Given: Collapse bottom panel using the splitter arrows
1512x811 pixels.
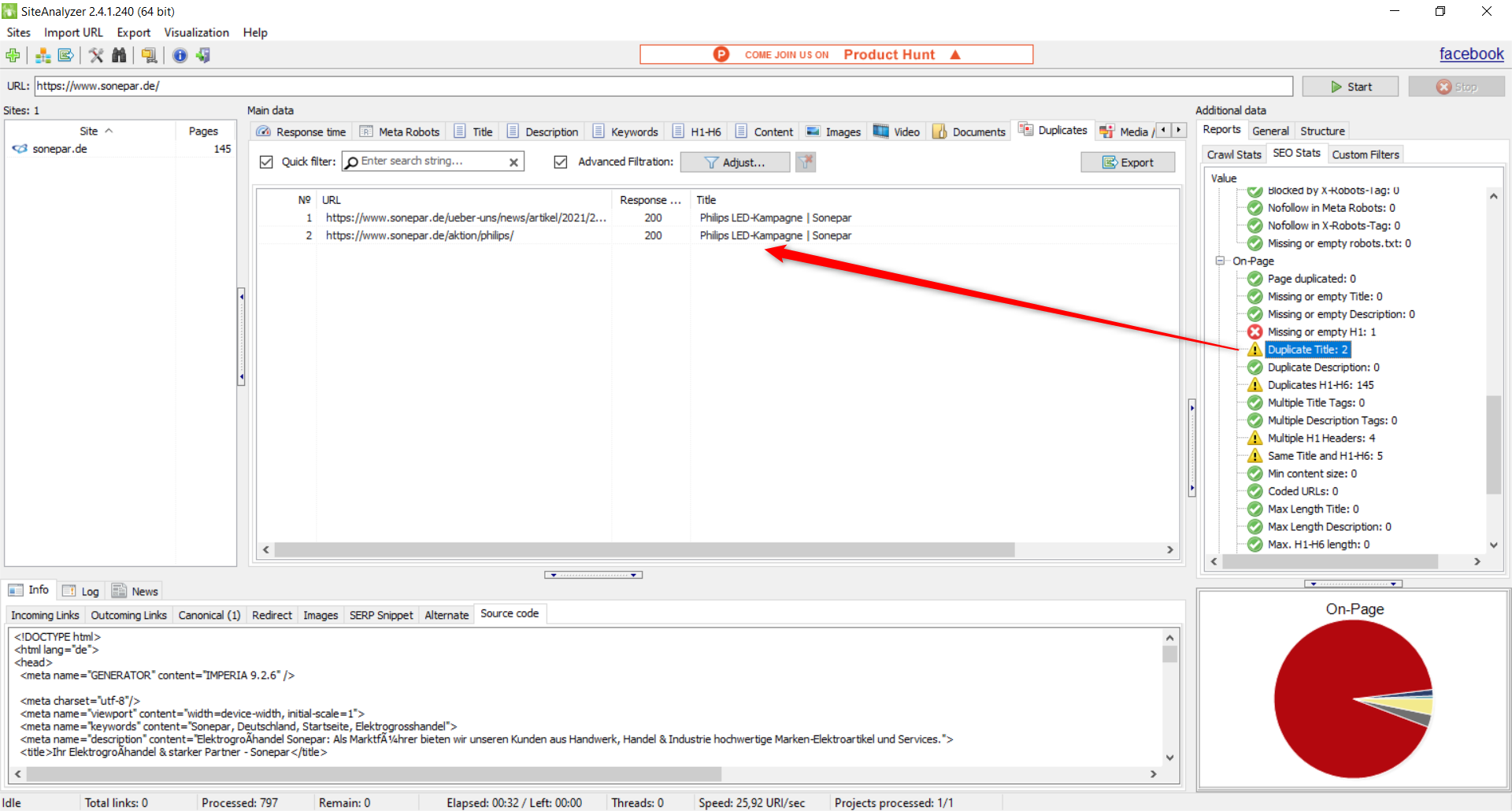Looking at the screenshot, I should point(593,575).
